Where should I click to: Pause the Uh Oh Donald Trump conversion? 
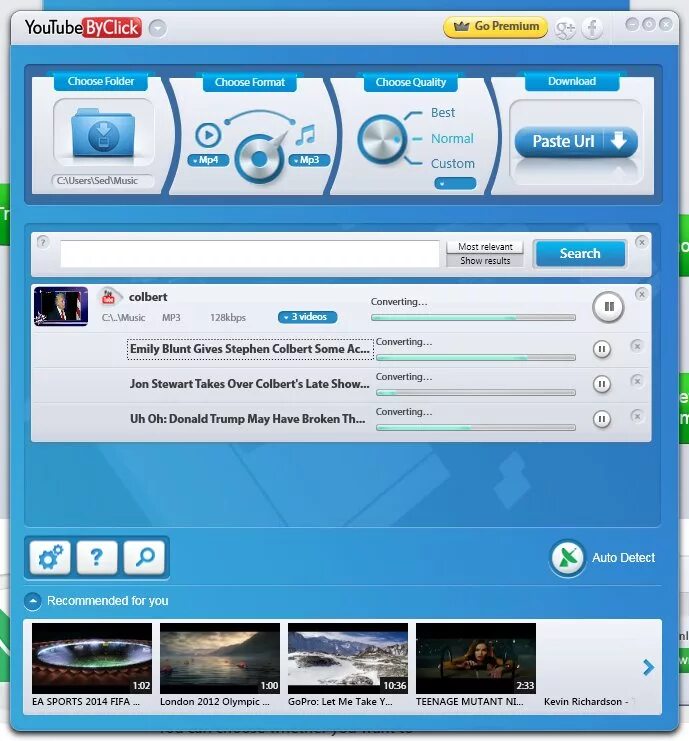click(x=602, y=419)
